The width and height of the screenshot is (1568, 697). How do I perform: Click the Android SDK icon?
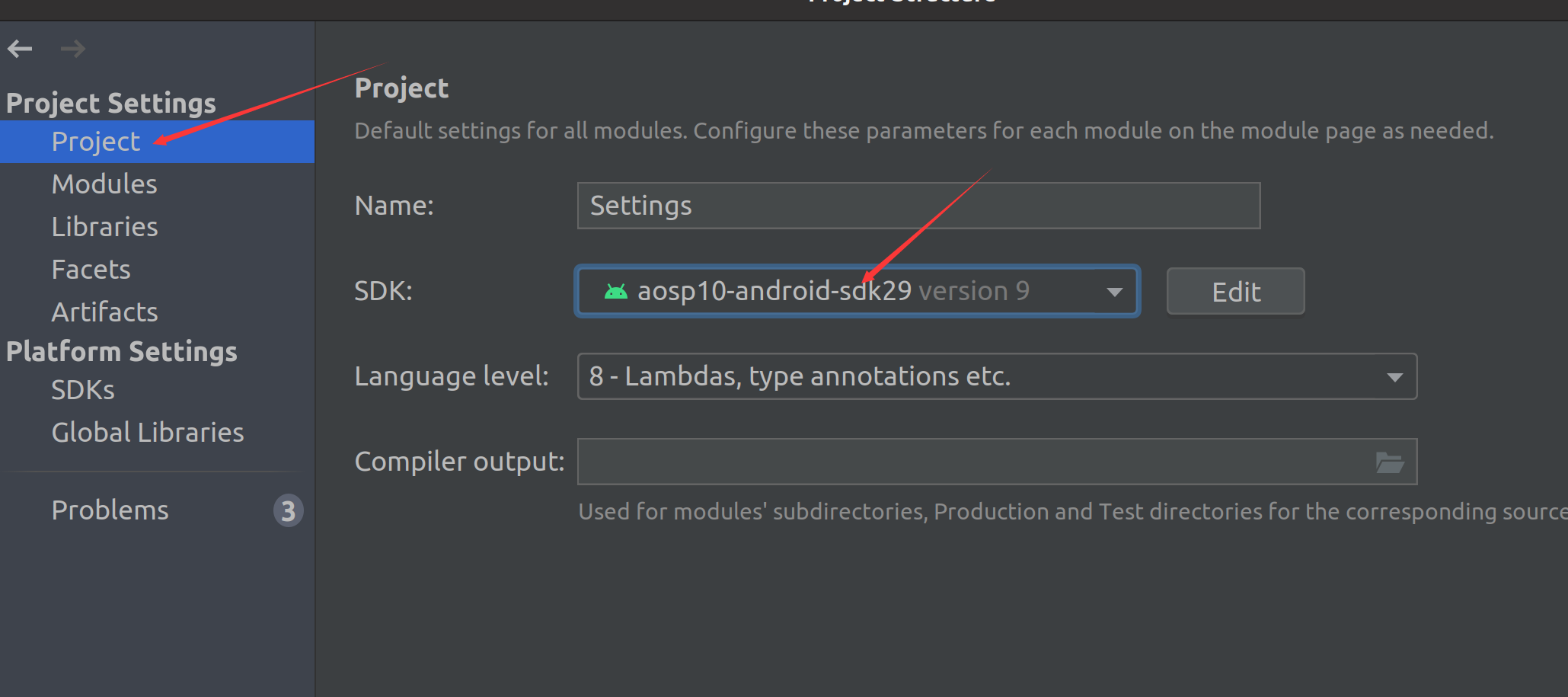(615, 291)
